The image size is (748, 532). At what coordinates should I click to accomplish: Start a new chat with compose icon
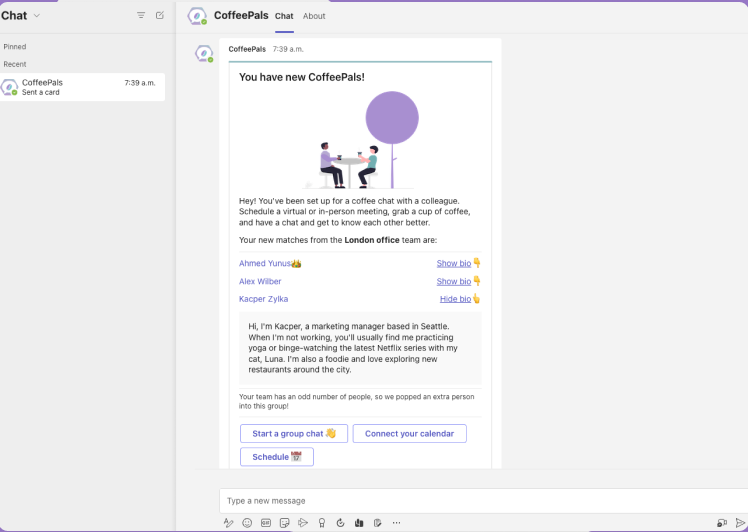coord(160,15)
